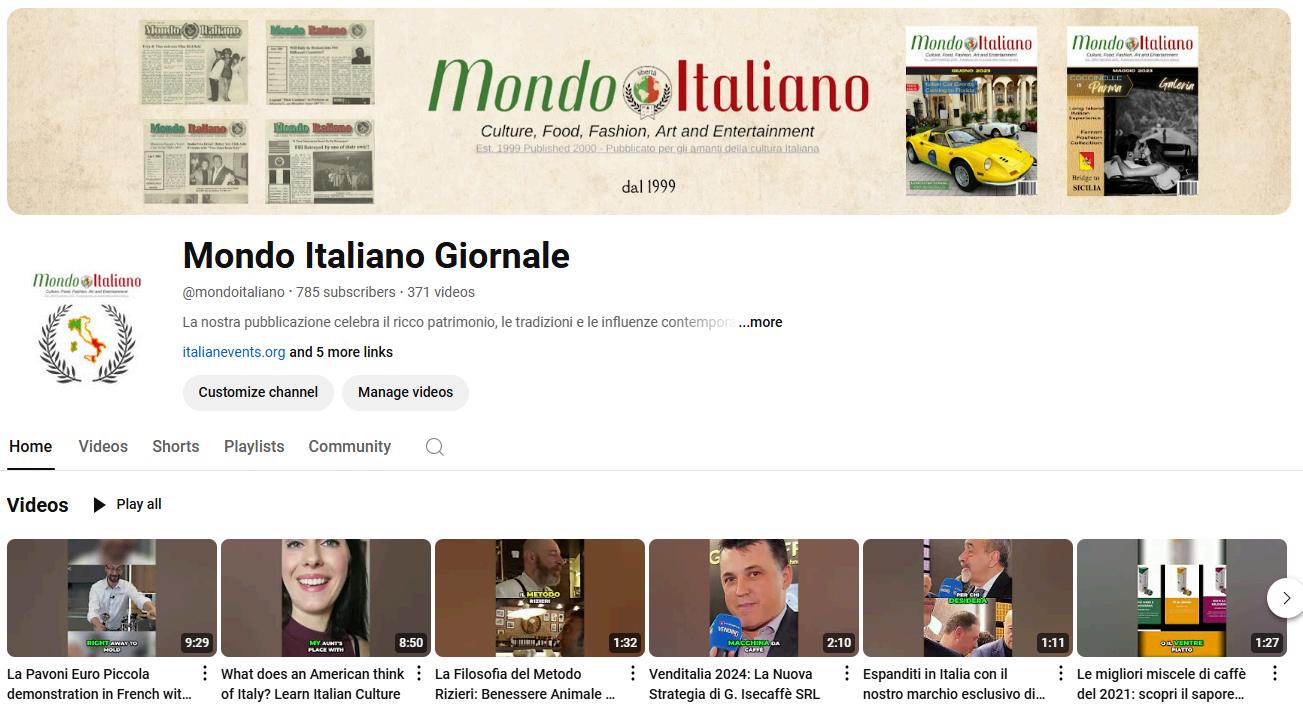Open the Venditalia 2024 video thumbnail
The image size is (1303, 712).
click(754, 598)
